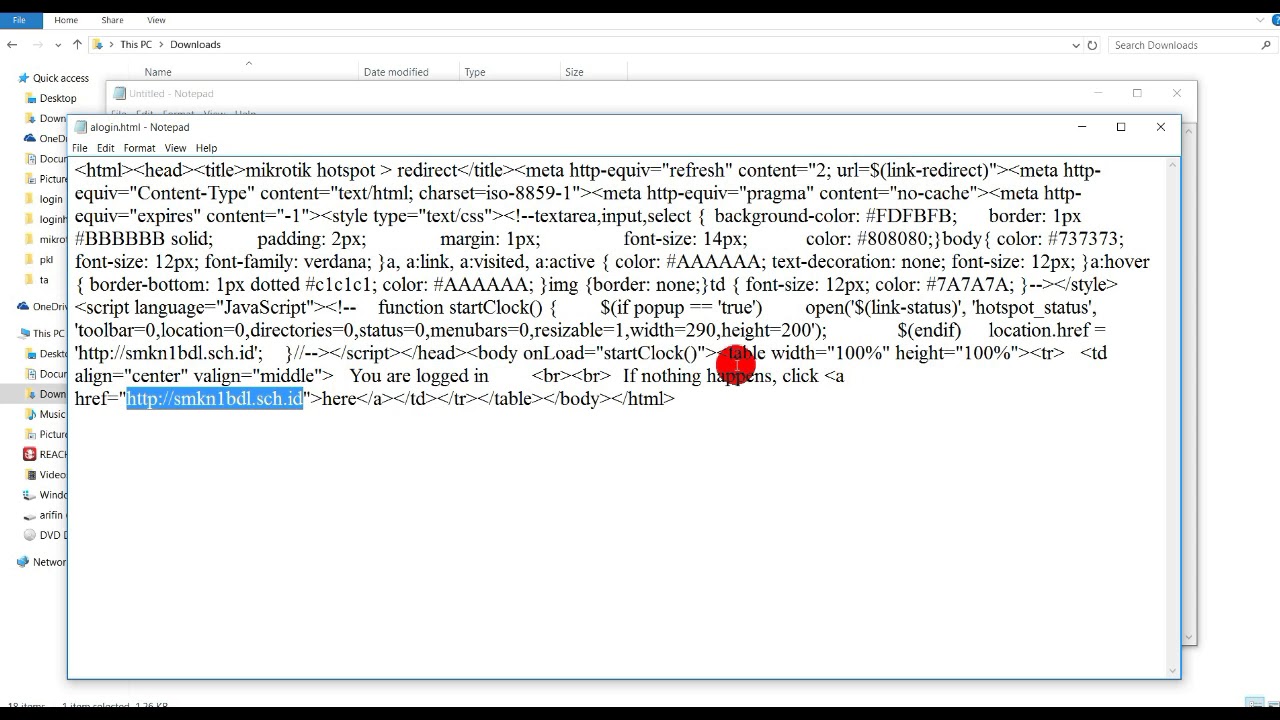Open the ta folder in Quick access

[x=44, y=280]
